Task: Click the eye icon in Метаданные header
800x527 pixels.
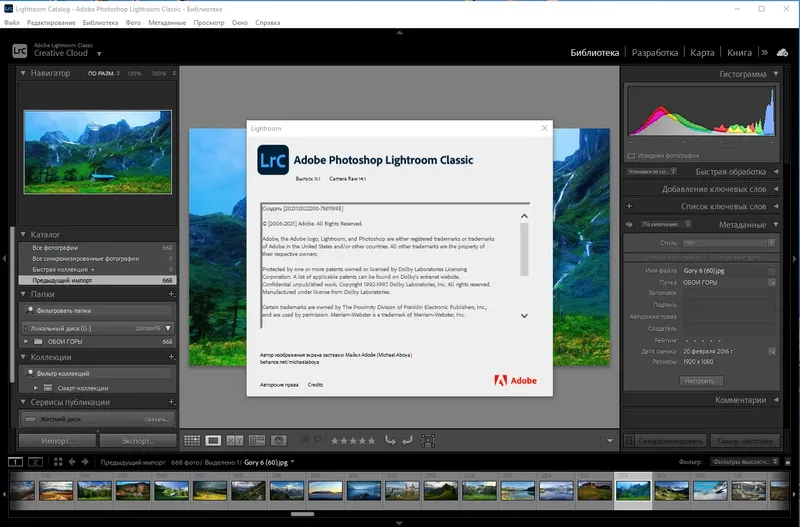Action: tap(629, 224)
